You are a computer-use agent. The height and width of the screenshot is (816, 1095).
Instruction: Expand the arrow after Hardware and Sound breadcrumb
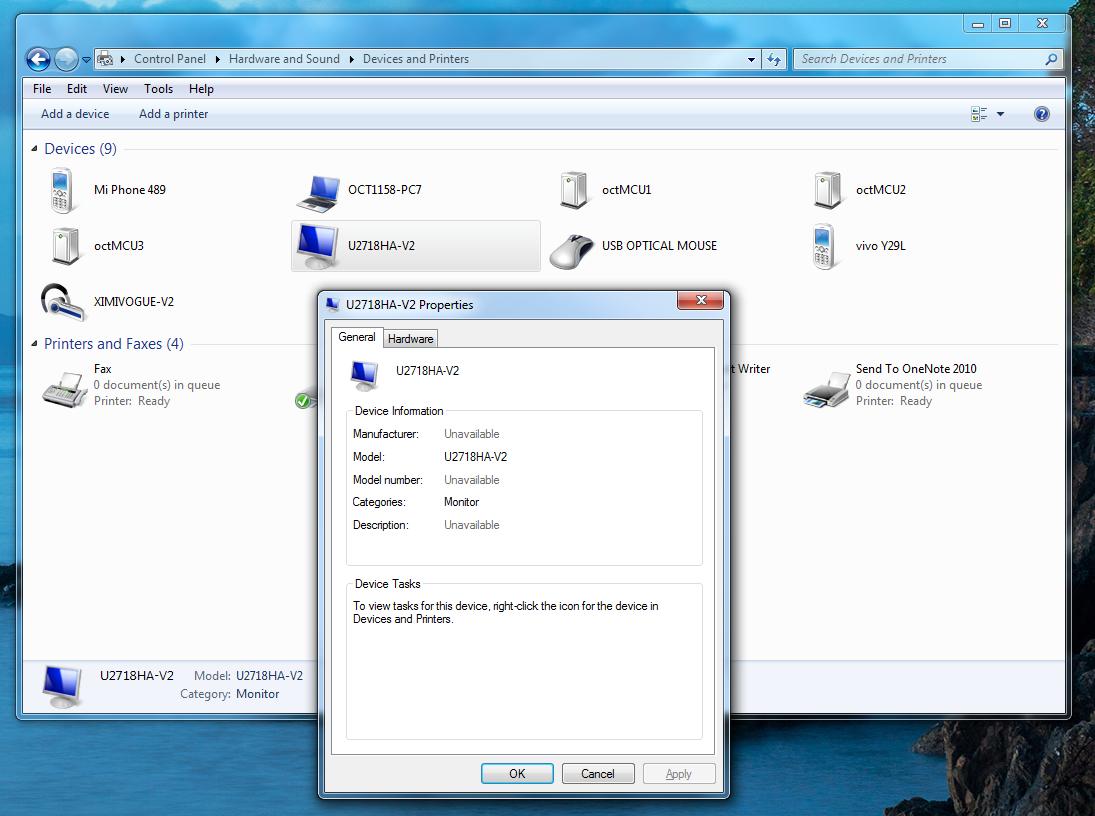[x=351, y=59]
